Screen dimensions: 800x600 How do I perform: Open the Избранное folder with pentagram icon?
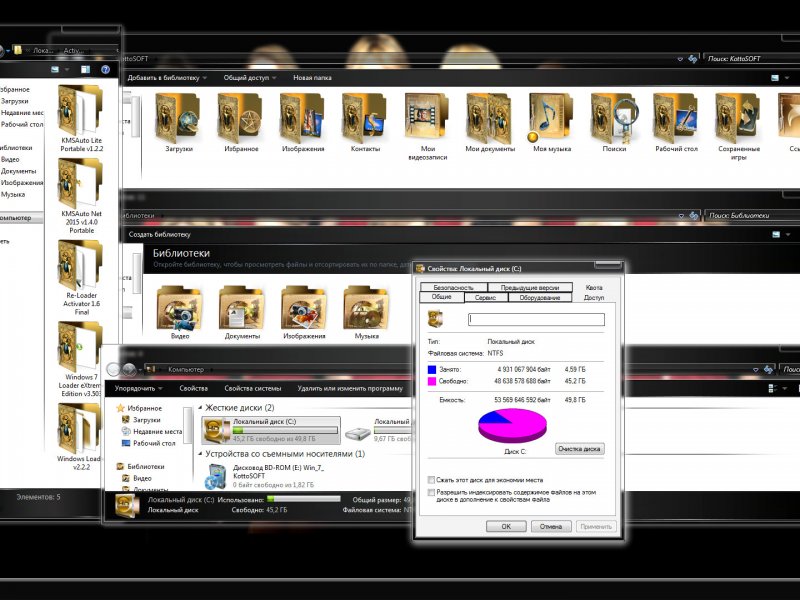(240, 118)
